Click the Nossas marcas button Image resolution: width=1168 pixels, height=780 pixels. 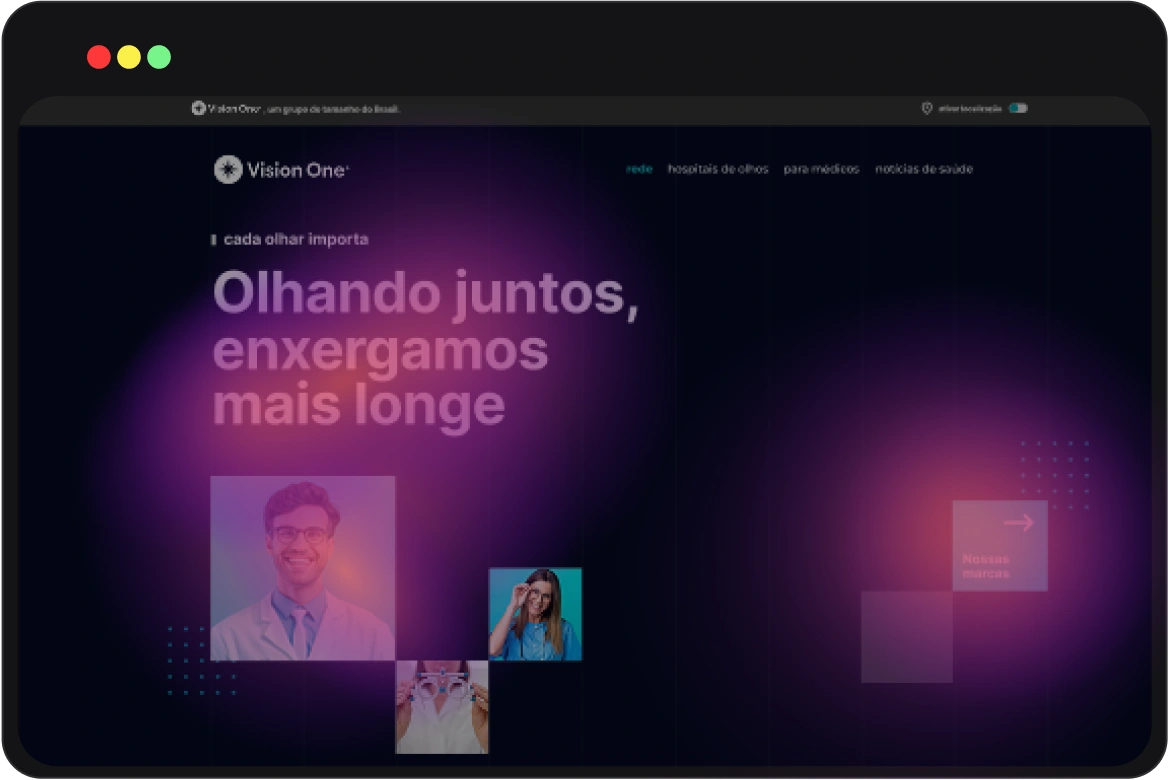(986, 567)
